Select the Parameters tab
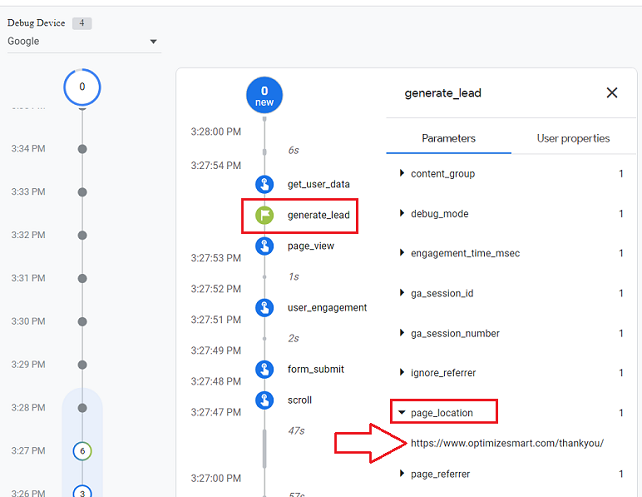642x497 pixels. click(449, 138)
